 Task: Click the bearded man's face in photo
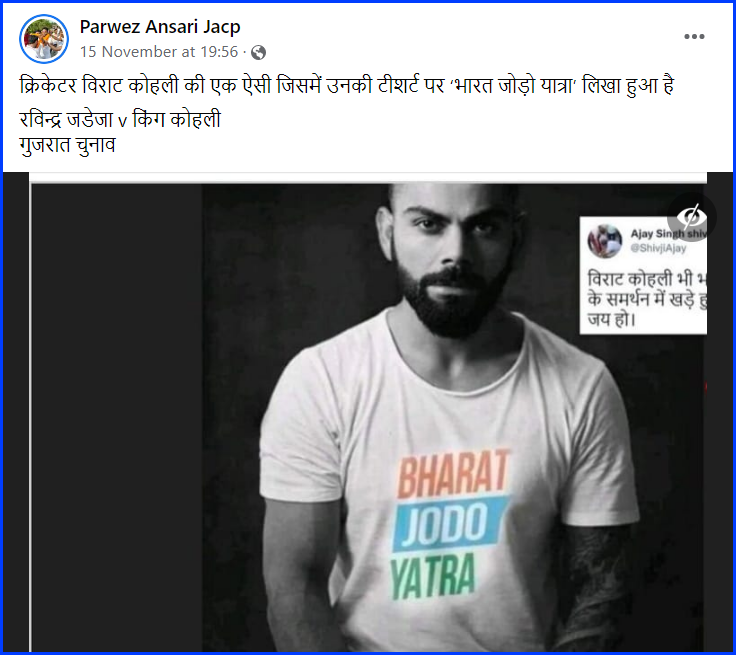[x=453, y=254]
